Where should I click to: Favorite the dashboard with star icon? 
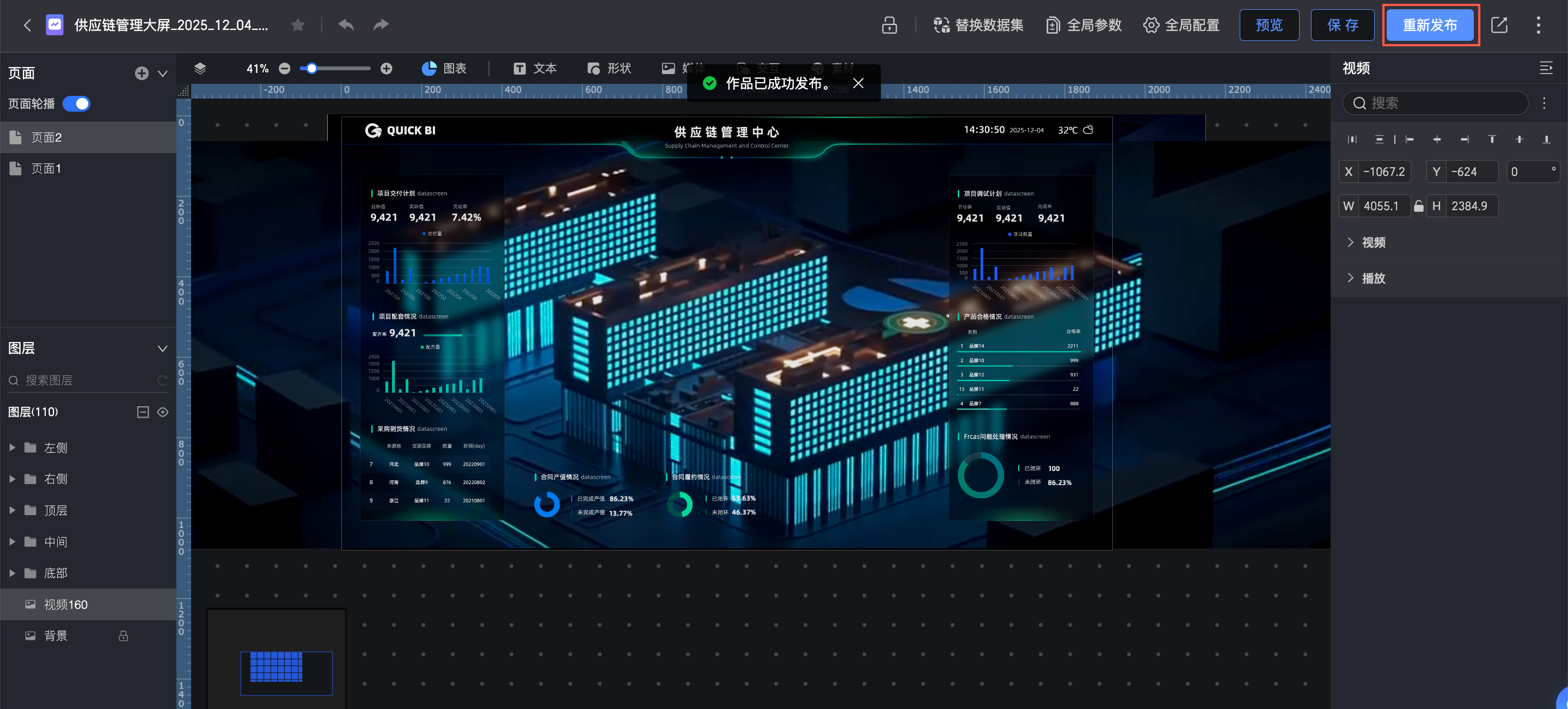tap(298, 25)
